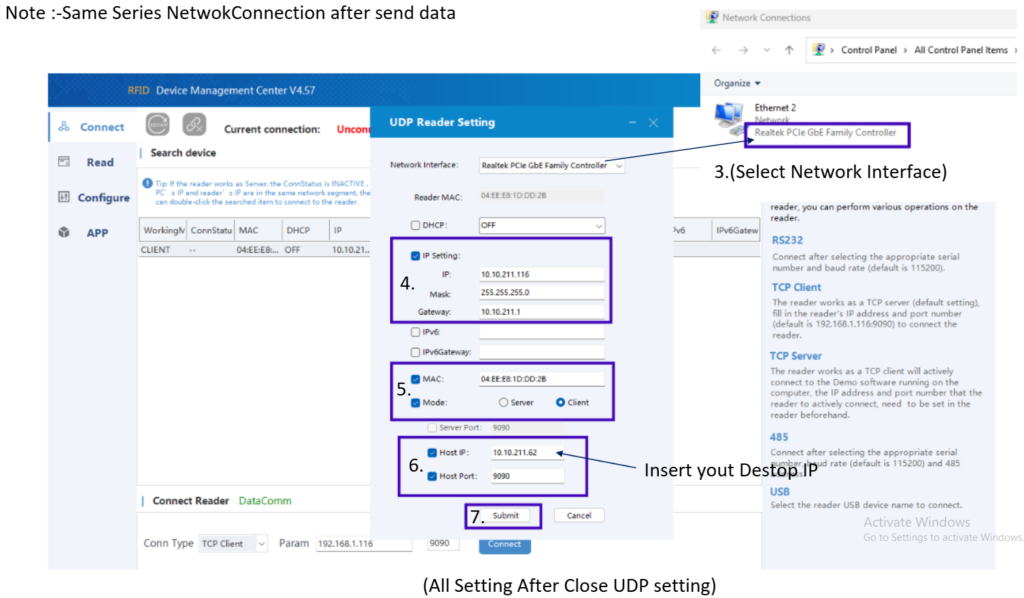Click the MAC column header
The height and width of the screenshot is (598, 1024).
(258, 230)
